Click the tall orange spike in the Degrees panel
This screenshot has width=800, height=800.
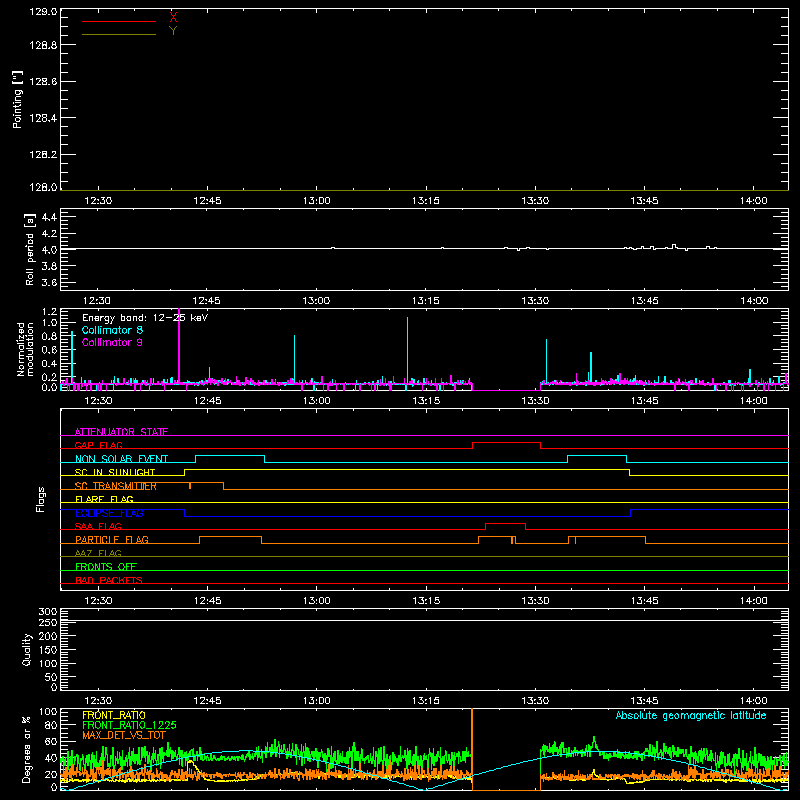click(472, 749)
